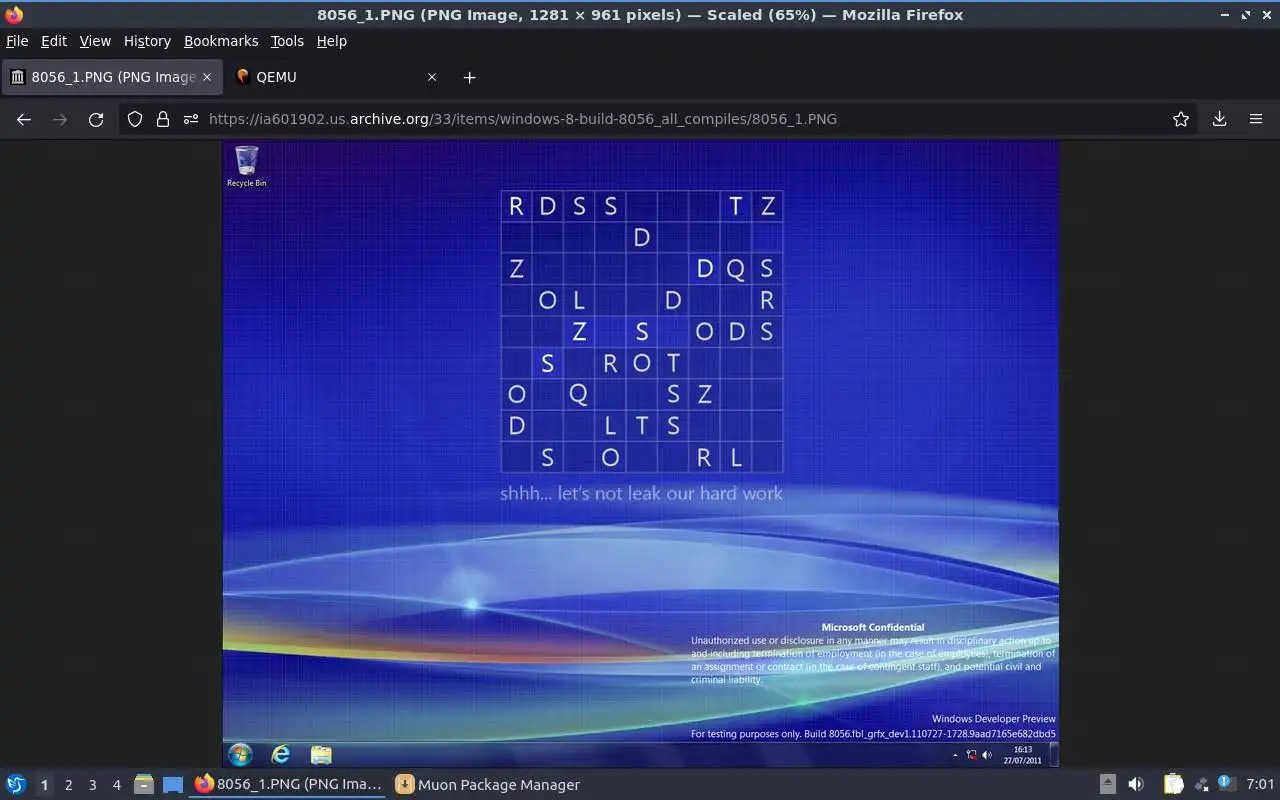Image resolution: width=1280 pixels, height=800 pixels.
Task: Open the File menu
Action: (x=17, y=41)
